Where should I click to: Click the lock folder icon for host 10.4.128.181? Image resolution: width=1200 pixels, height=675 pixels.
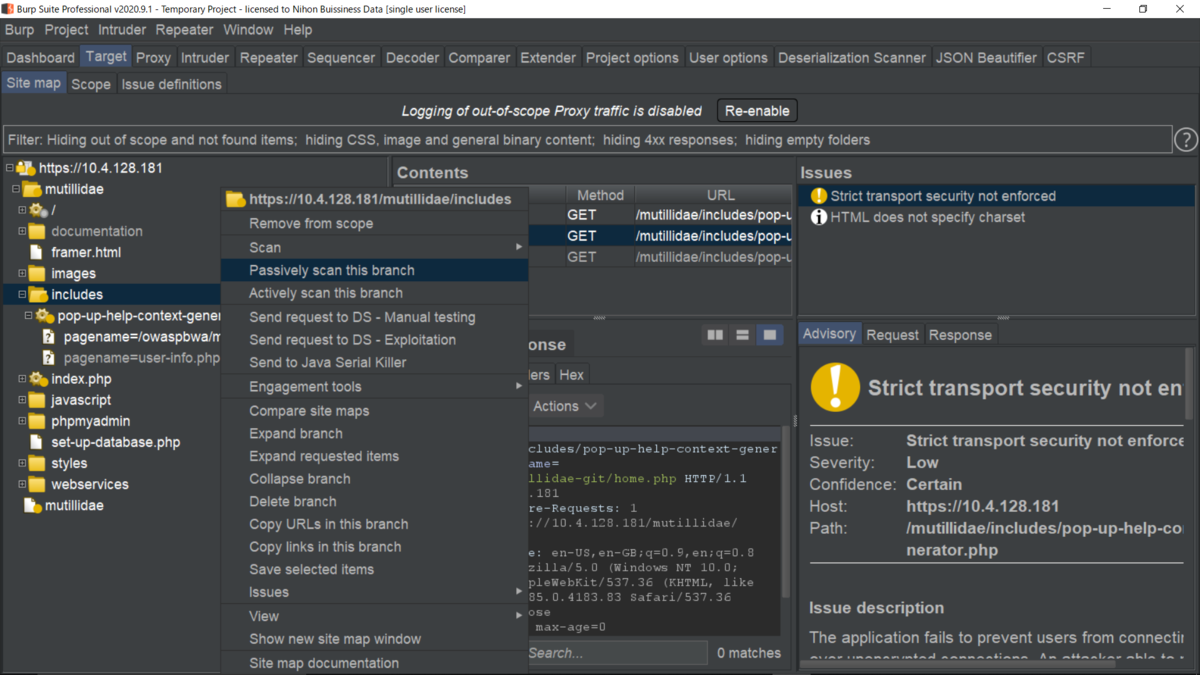[x=26, y=168]
